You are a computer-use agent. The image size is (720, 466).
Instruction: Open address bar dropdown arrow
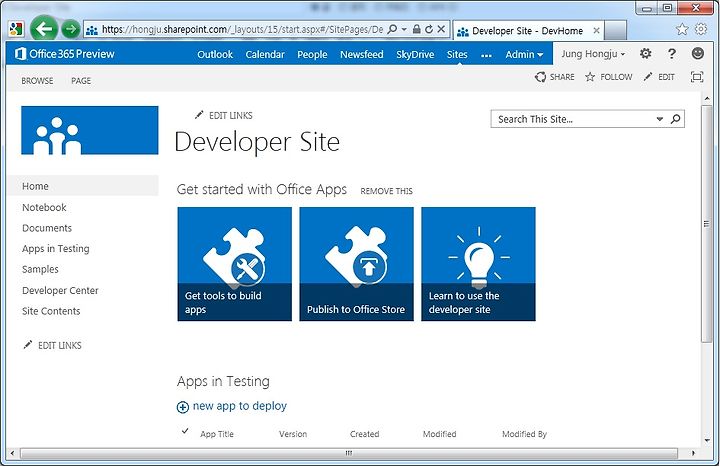[x=404, y=29]
